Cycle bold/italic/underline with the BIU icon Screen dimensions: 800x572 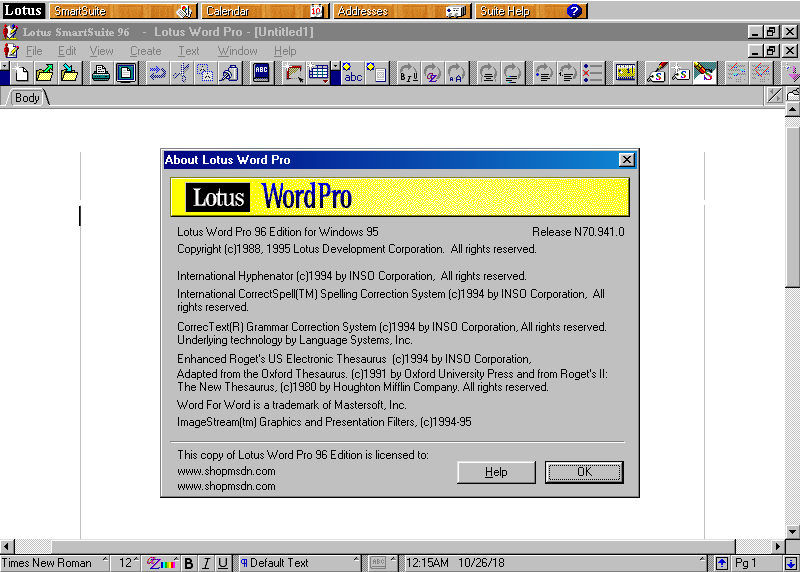pyautogui.click(x=409, y=73)
